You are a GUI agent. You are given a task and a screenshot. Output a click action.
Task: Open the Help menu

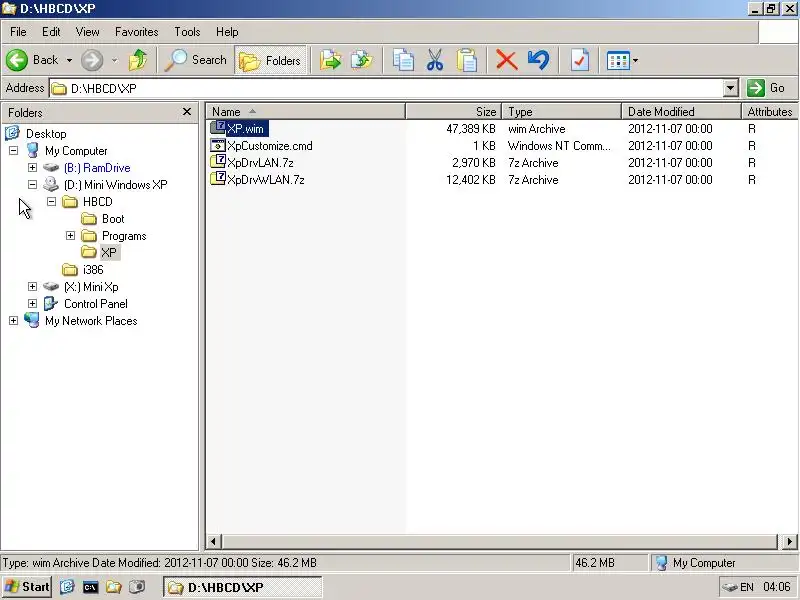227,32
